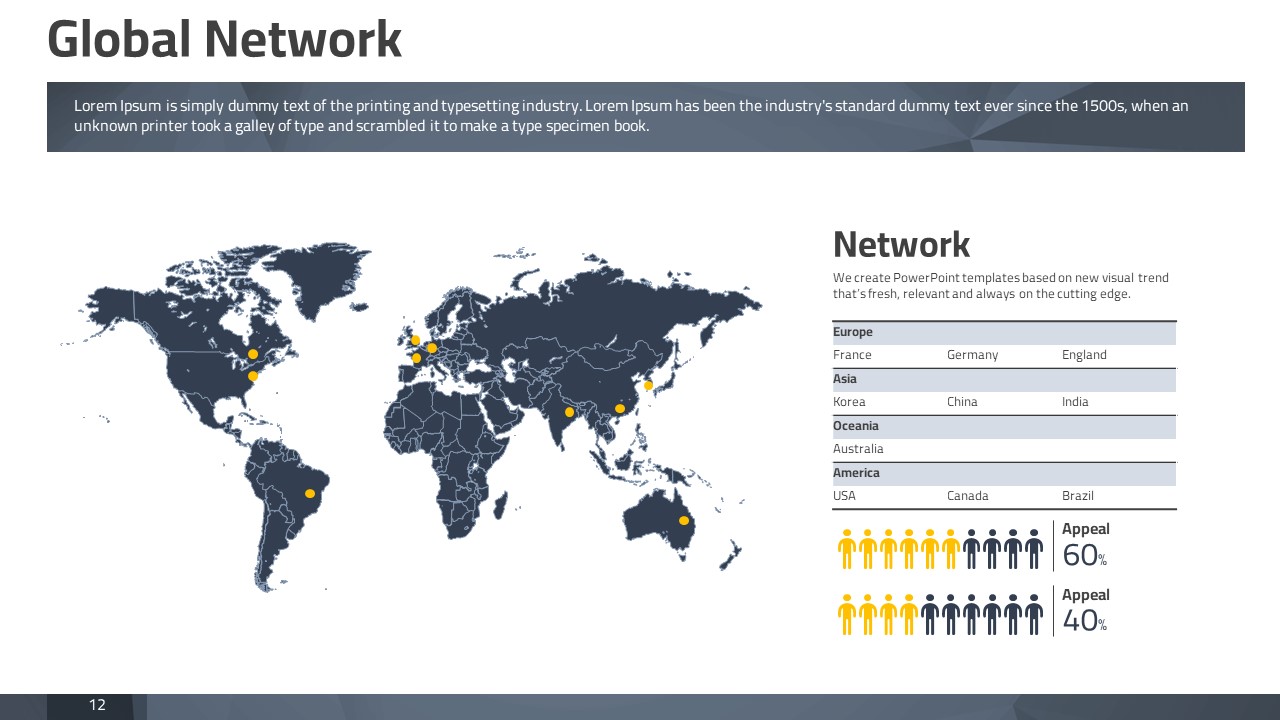Click the "France" table cell
The image size is (1280, 720).
click(x=852, y=355)
